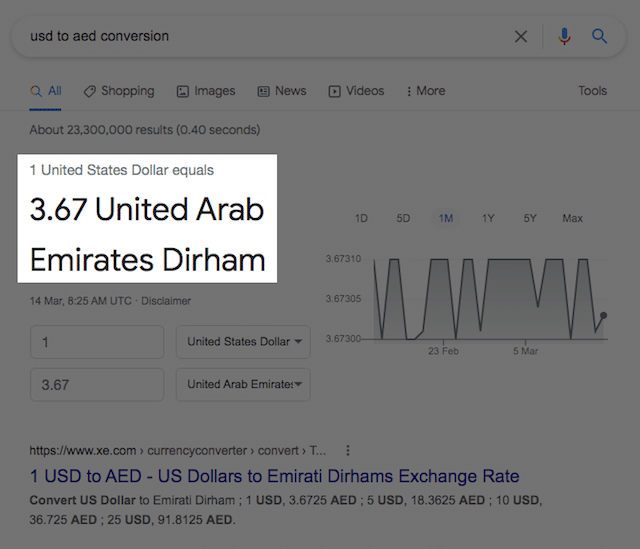This screenshot has height=549, width=640.
Task: Select the 1D chart range
Action: 361,218
